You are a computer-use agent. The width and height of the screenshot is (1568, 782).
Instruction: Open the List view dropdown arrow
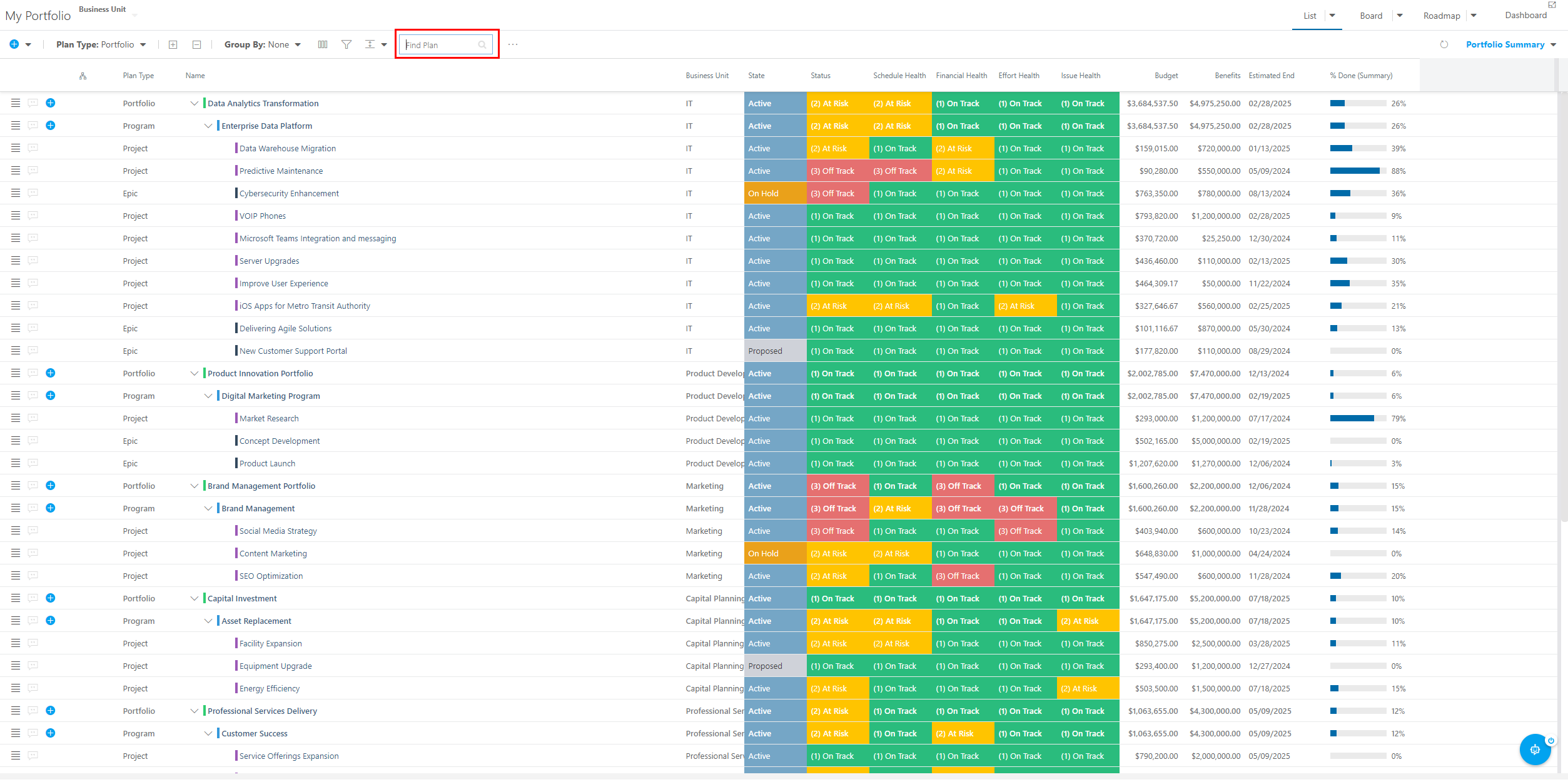coord(1332,16)
